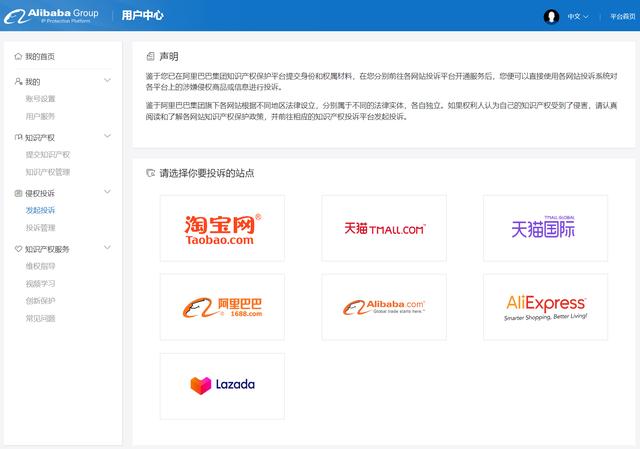
Task: Click the icon beside 请选择你要投诉的站点
Action: (x=151, y=173)
